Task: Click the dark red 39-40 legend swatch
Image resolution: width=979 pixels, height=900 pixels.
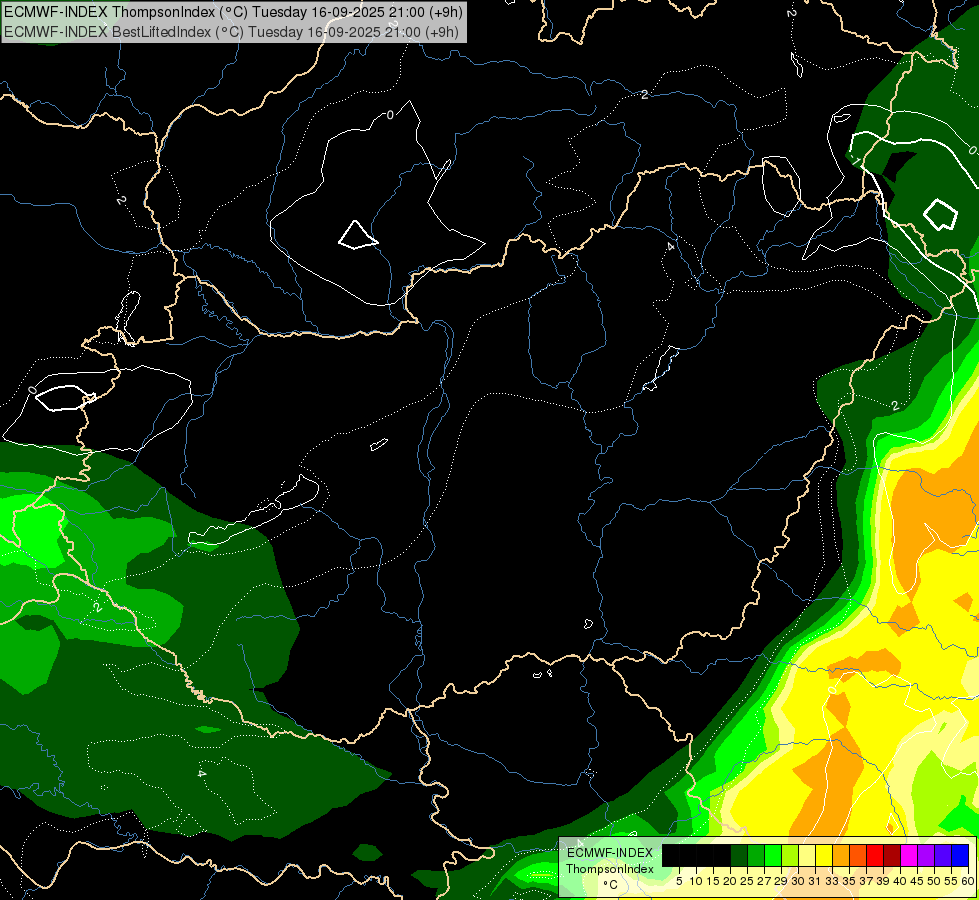Action: click(892, 856)
